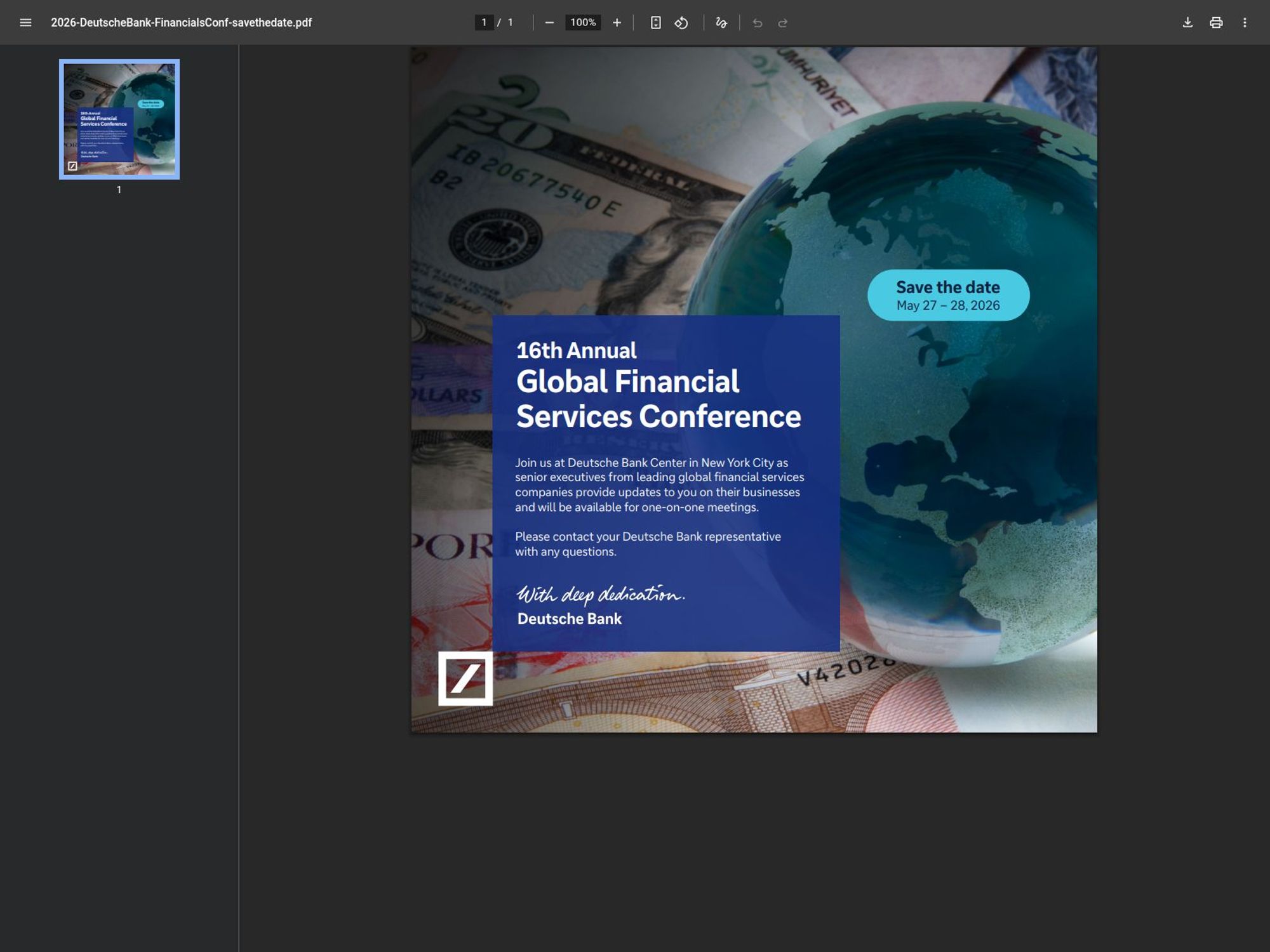Viewport: 1270px width, 952px height.
Task: Select the page count label next to slash
Action: pos(509,22)
